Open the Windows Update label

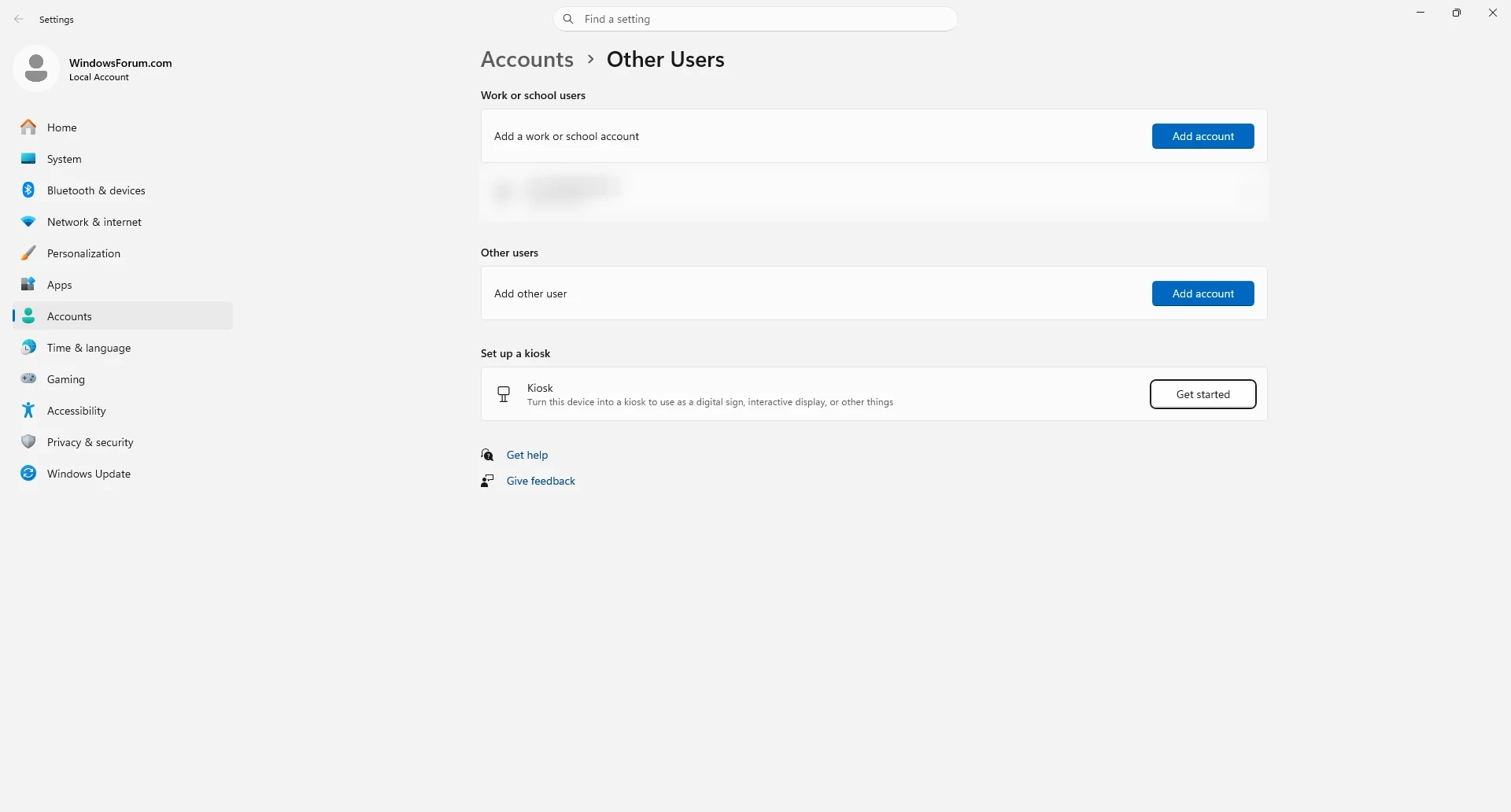[x=89, y=474]
